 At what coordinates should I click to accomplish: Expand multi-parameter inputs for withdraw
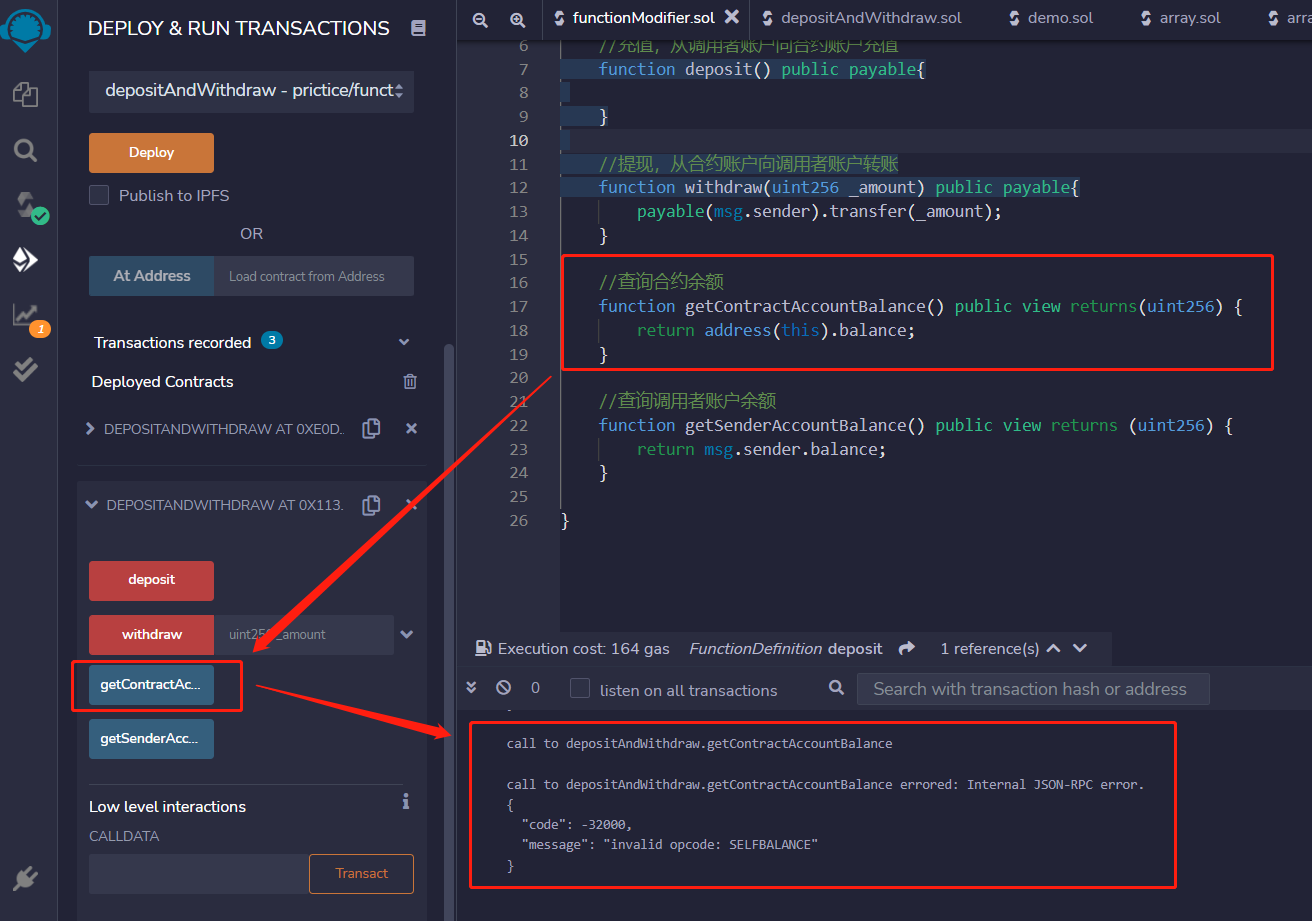406,634
